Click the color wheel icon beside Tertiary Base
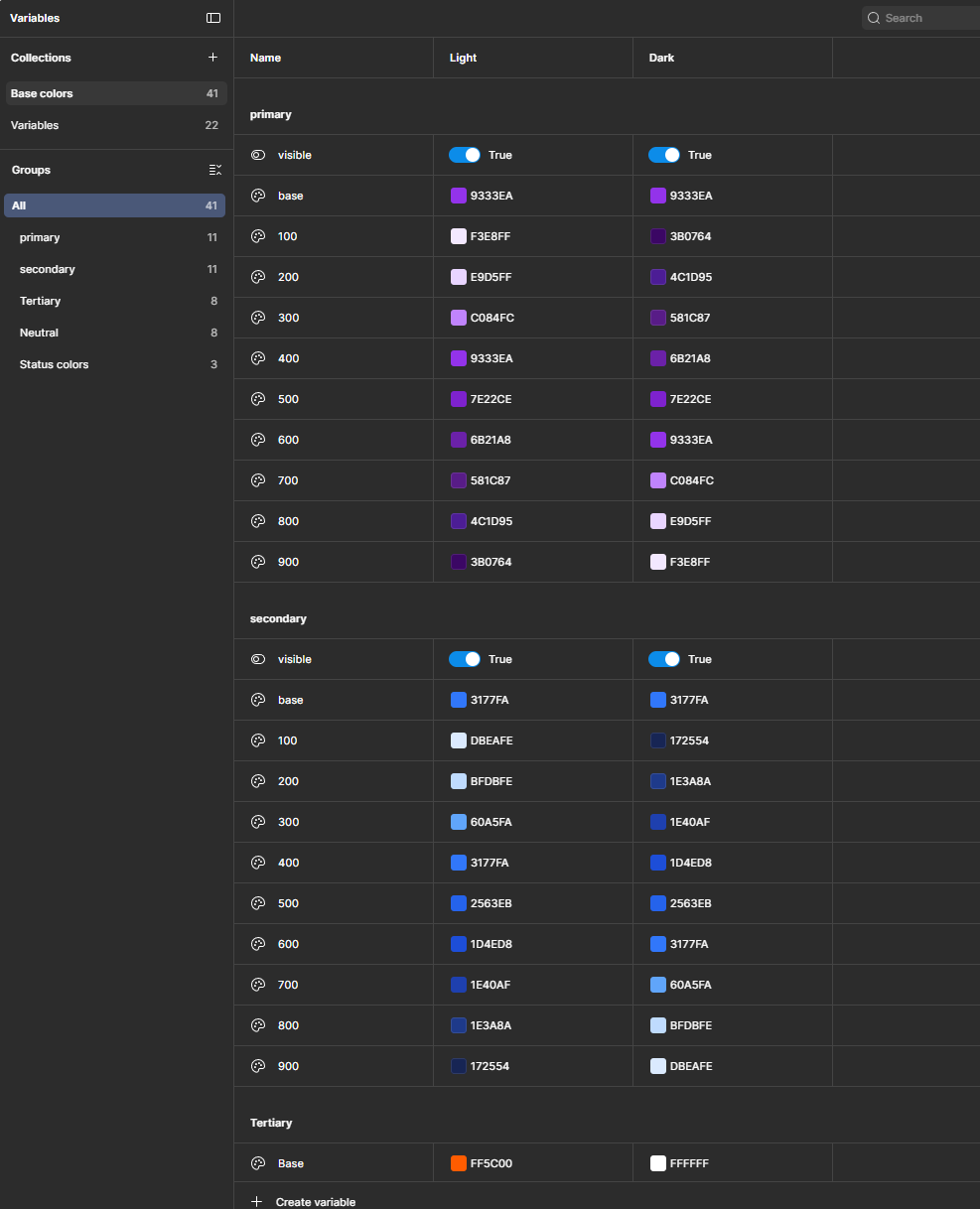This screenshot has width=980, height=1209. (257, 1162)
